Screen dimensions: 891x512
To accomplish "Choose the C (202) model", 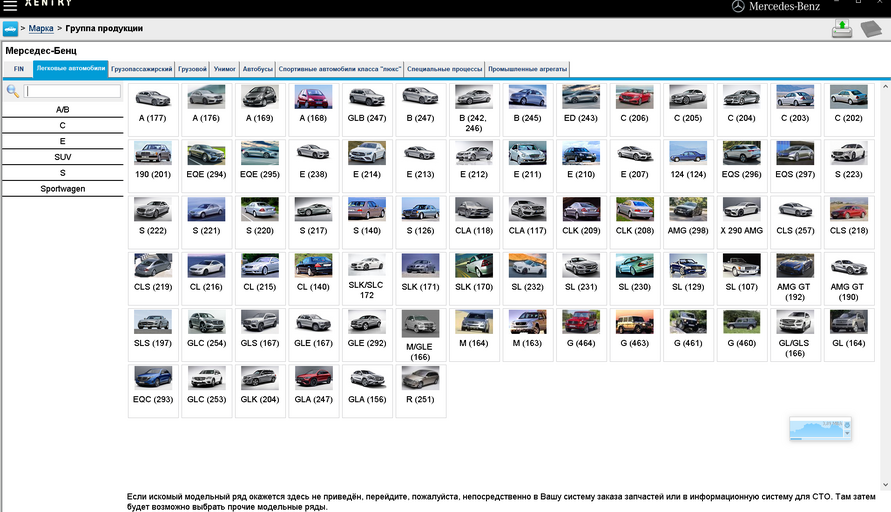I will [x=848, y=110].
